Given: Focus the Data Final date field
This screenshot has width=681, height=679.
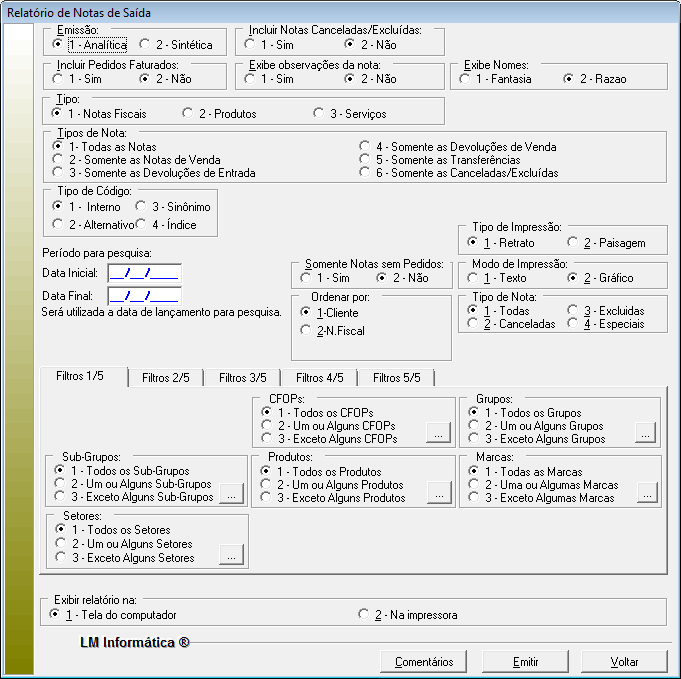Looking at the screenshot, I should [x=144, y=296].
